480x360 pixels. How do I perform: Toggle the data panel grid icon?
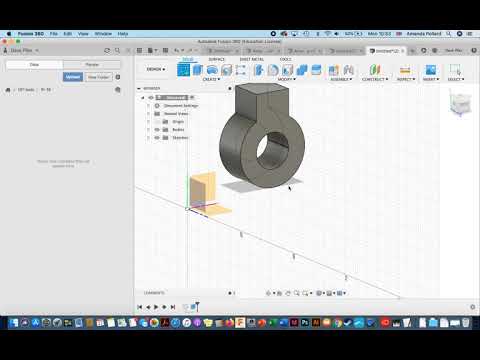pos(140,51)
